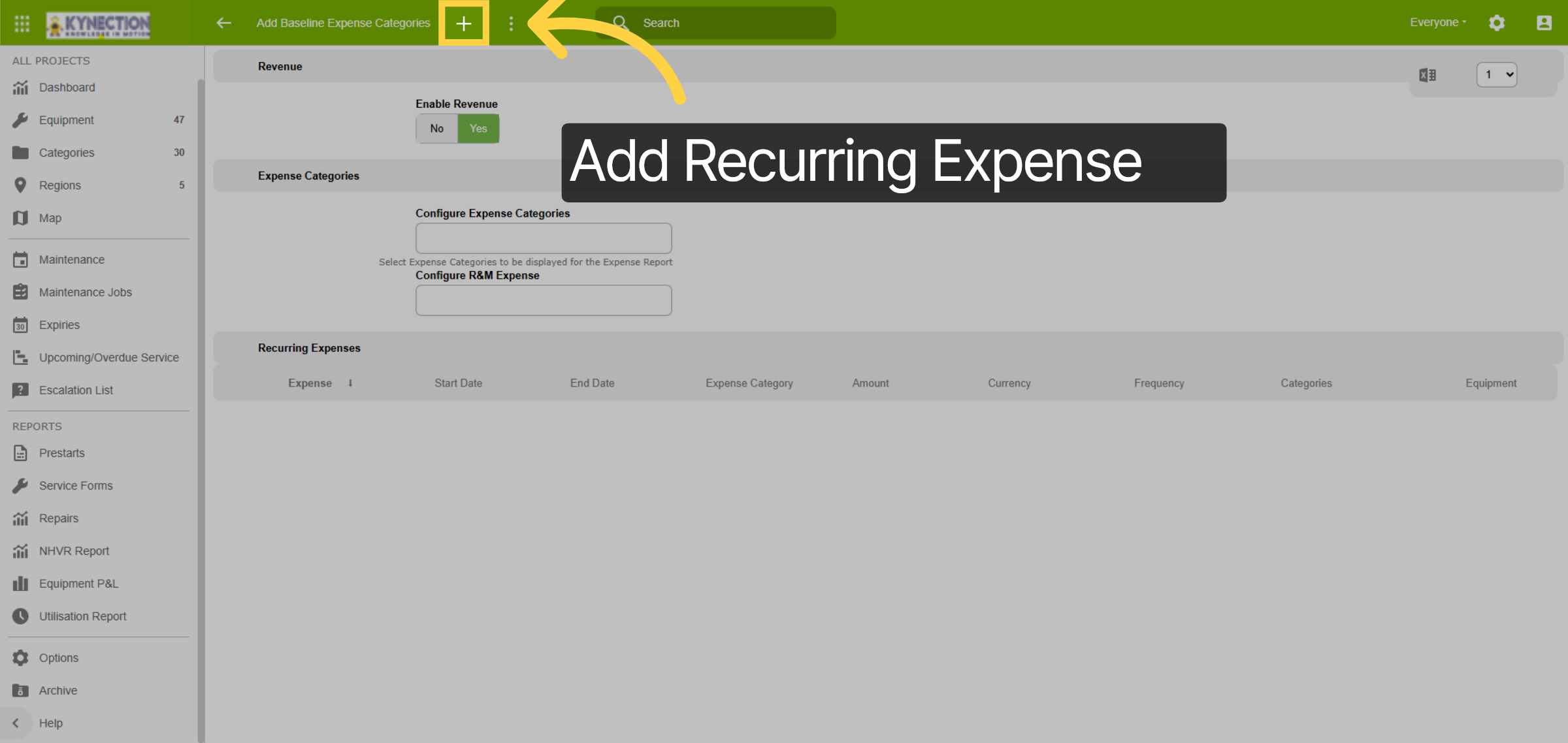1568x743 pixels.
Task: Click the Categories column header in table
Action: click(x=1306, y=384)
